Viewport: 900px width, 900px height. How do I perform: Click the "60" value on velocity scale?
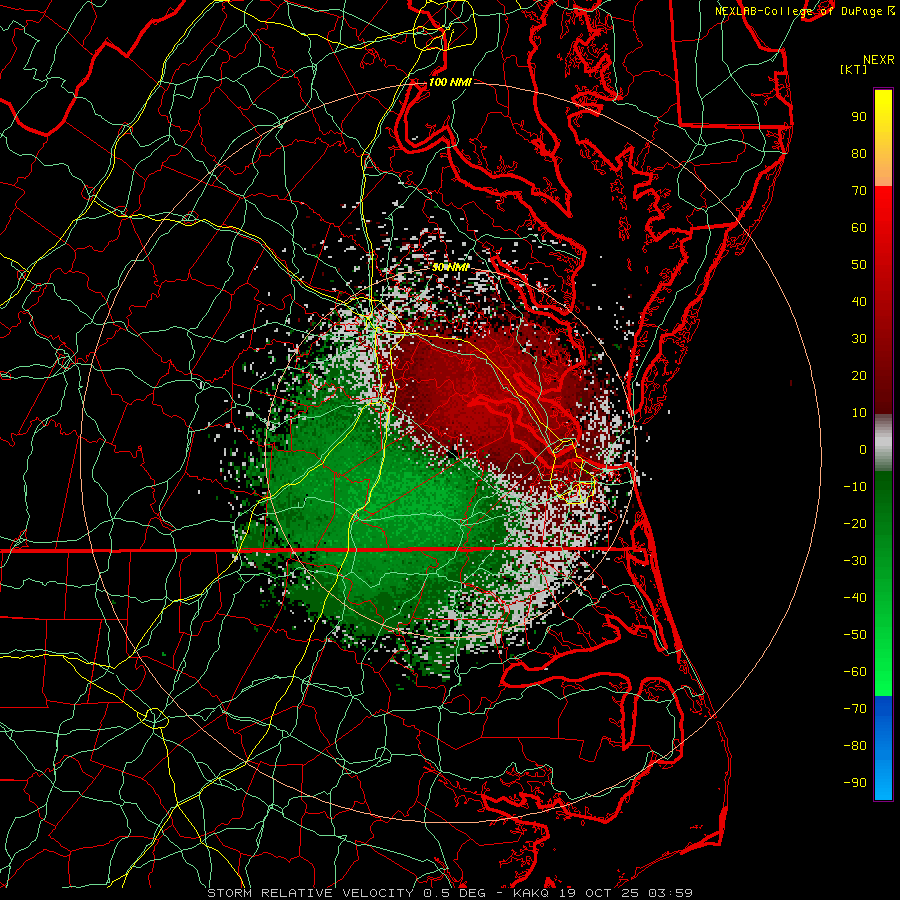point(859,228)
